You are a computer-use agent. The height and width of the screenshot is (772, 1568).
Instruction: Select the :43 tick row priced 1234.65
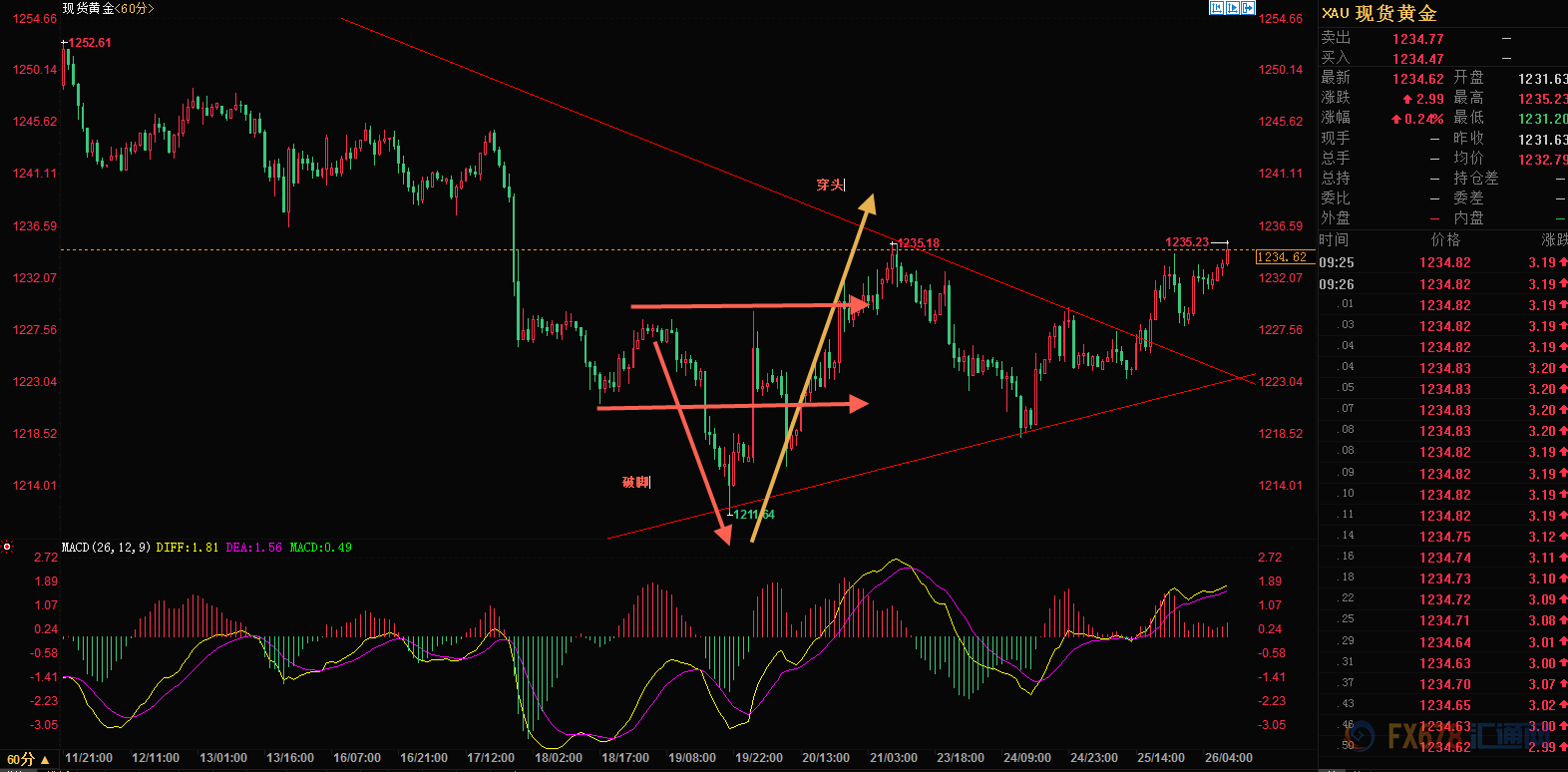(x=1443, y=705)
